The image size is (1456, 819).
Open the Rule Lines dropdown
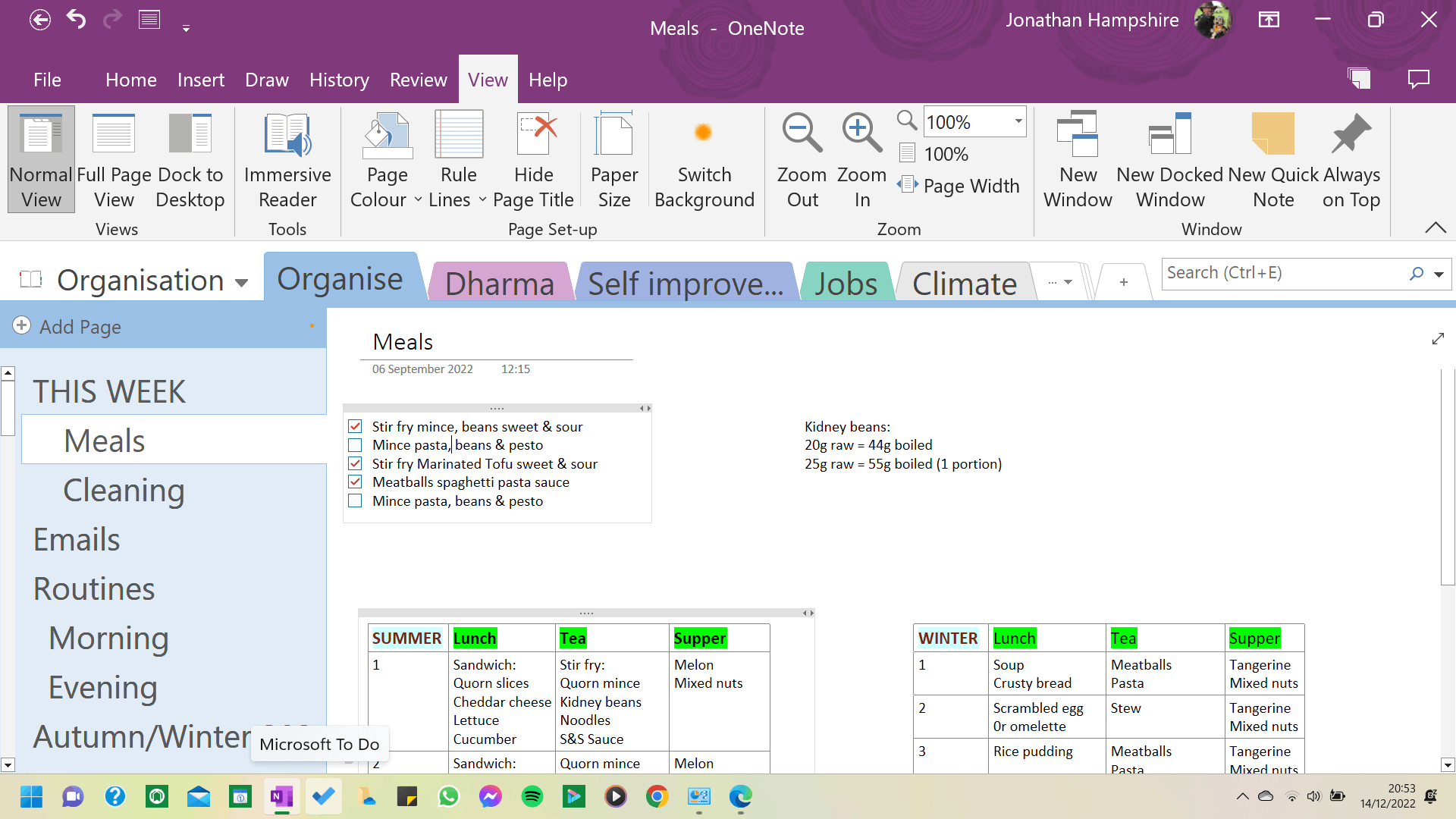(483, 199)
